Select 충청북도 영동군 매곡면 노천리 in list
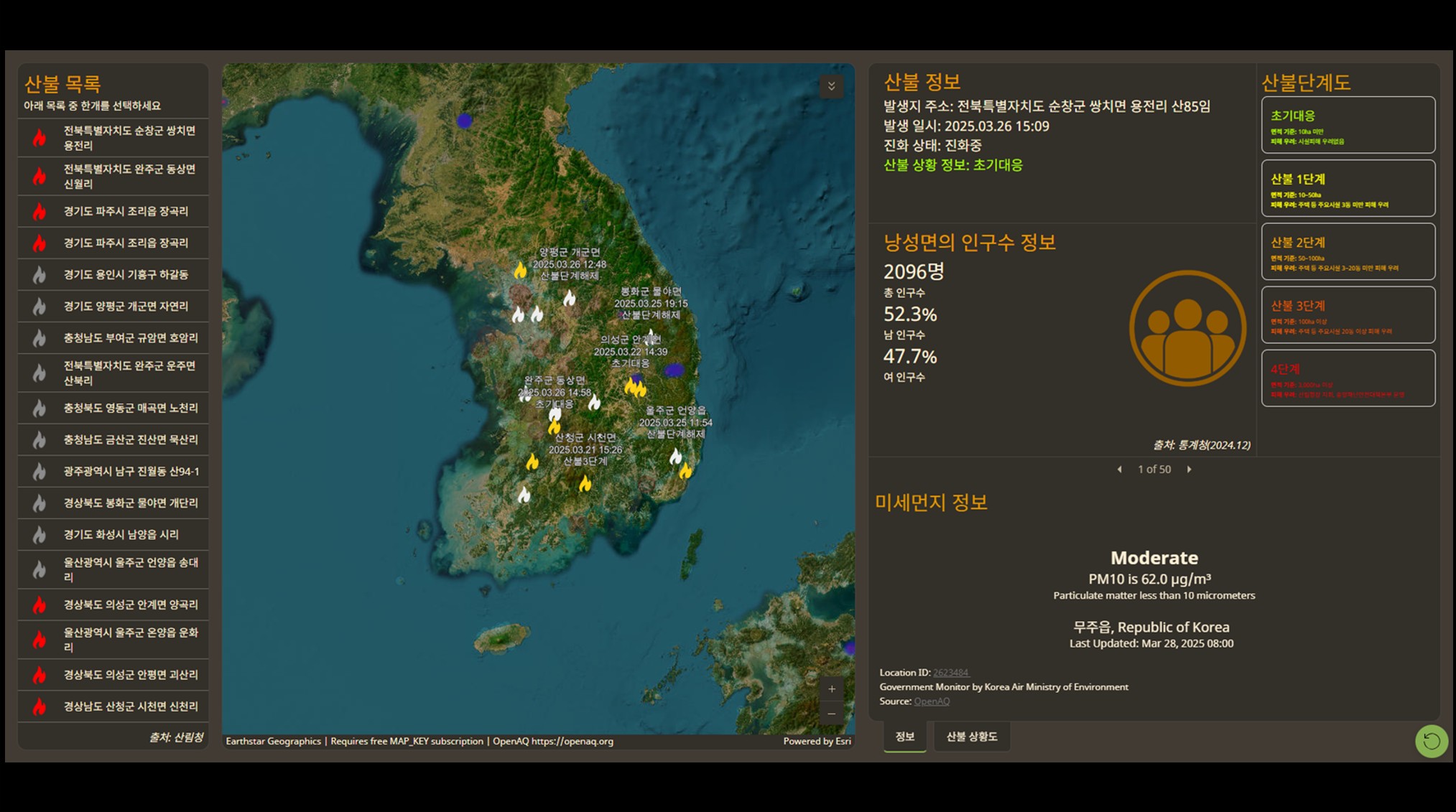 (x=113, y=408)
